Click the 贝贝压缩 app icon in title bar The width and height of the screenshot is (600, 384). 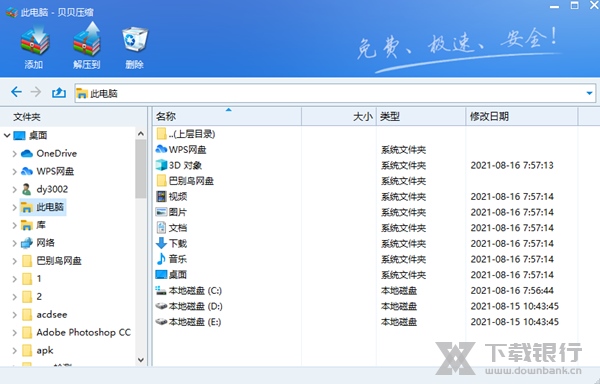[11, 12]
